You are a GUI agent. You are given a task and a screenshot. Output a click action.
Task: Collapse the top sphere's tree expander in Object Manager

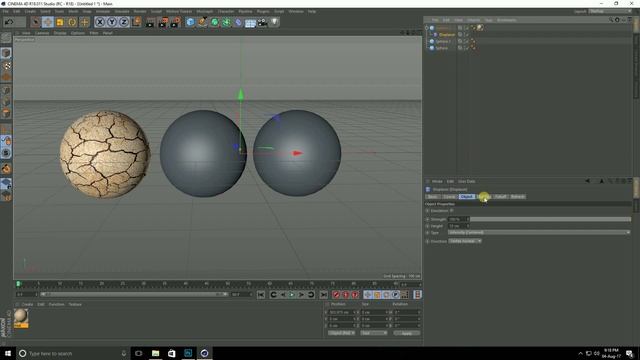[427, 28]
